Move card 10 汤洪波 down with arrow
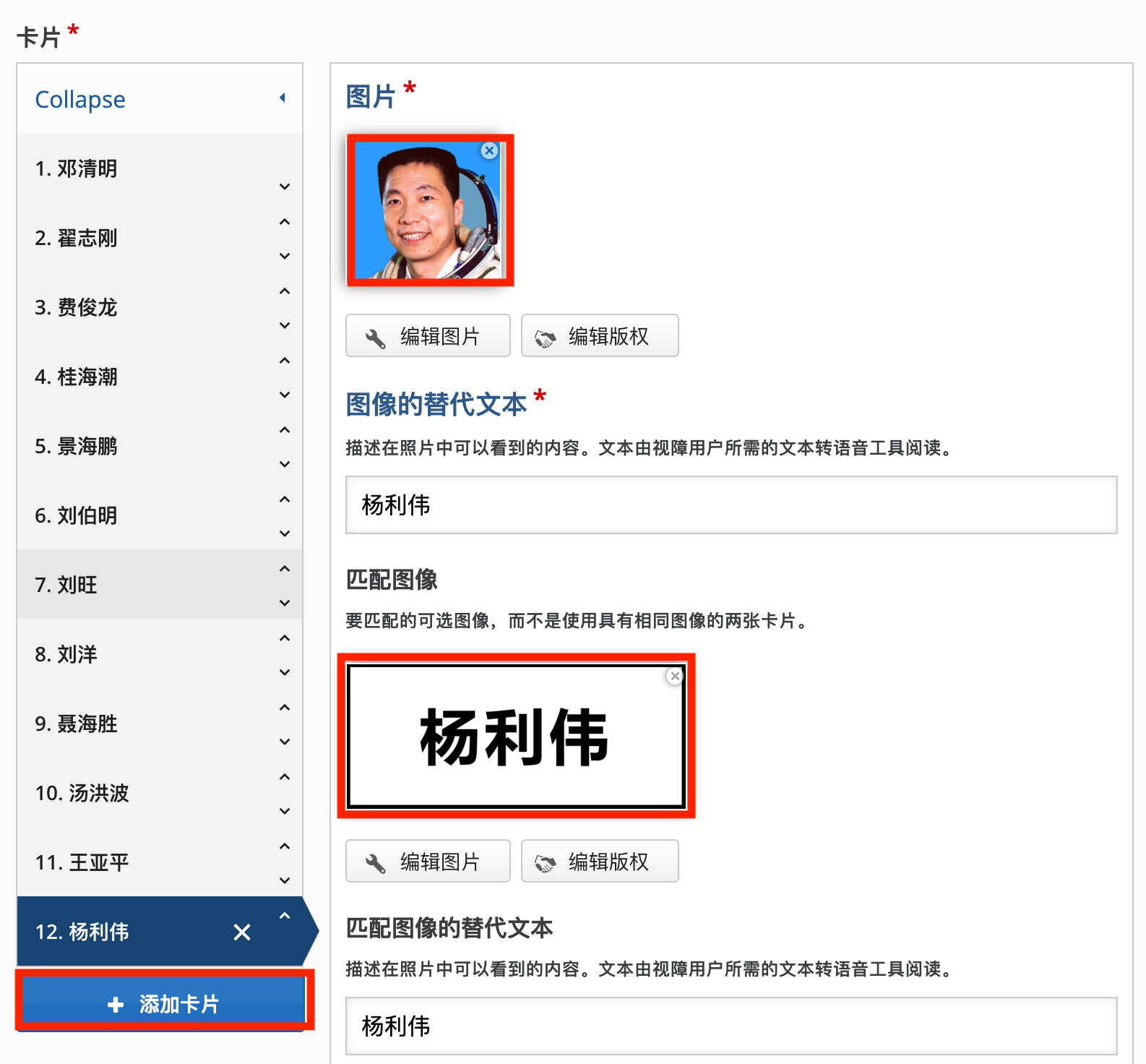The height and width of the screenshot is (1064, 1146). pos(285,811)
